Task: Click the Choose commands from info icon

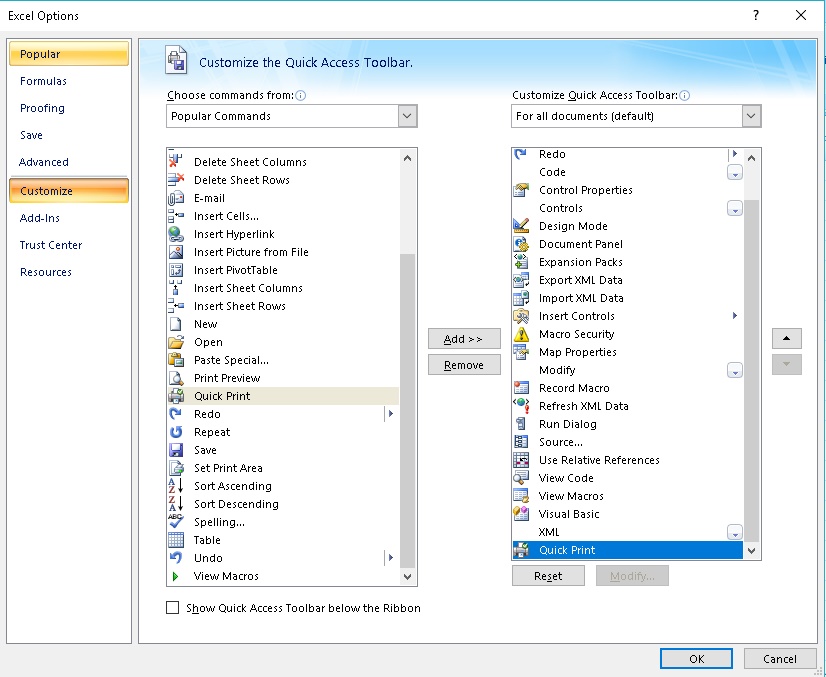Action: point(300,95)
